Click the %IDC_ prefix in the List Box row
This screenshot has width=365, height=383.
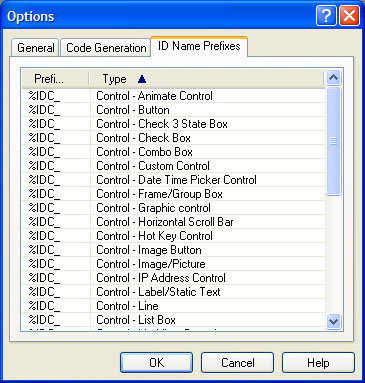(44, 320)
